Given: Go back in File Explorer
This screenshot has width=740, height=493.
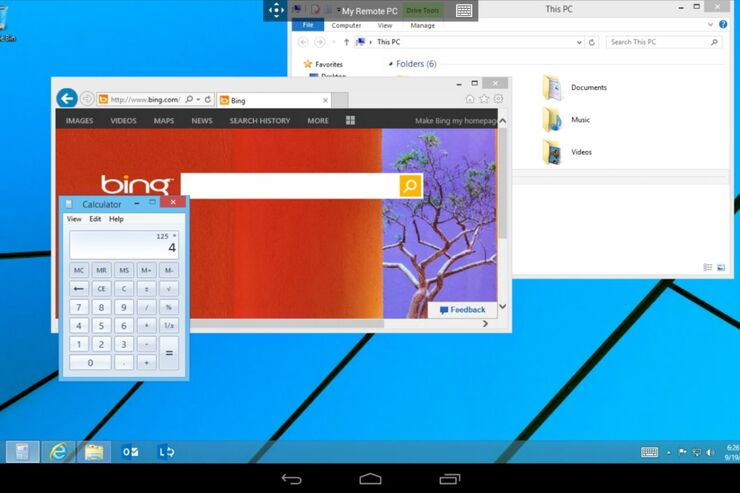Looking at the screenshot, I should 303,42.
